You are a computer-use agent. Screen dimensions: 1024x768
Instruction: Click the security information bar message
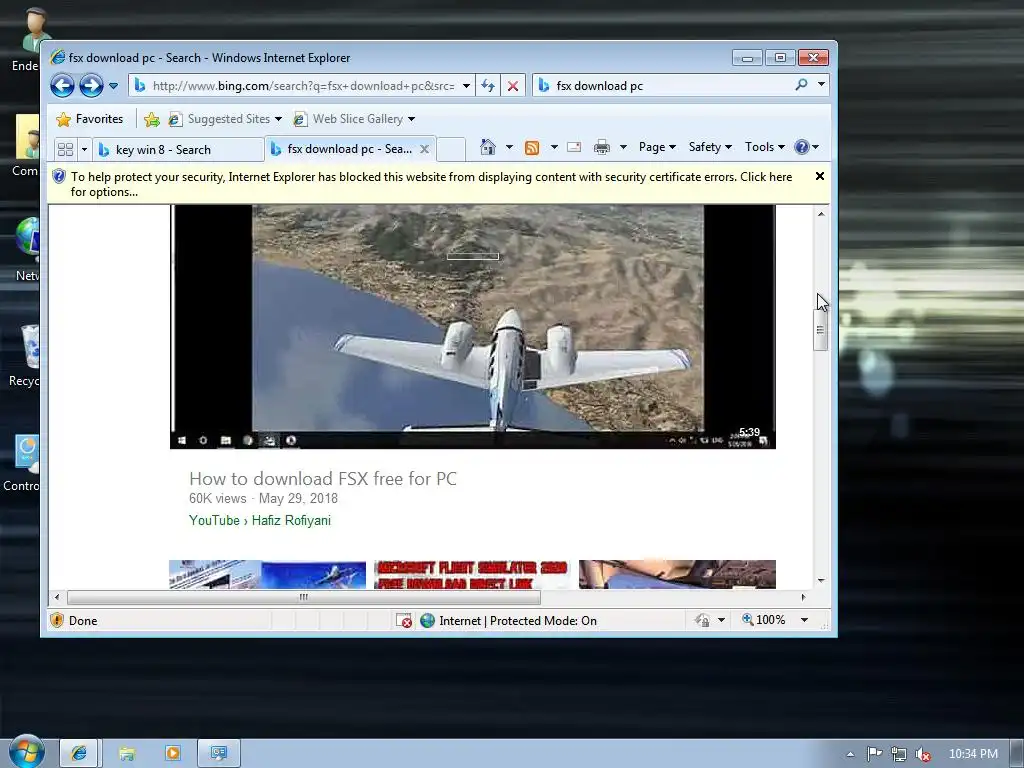tap(431, 184)
